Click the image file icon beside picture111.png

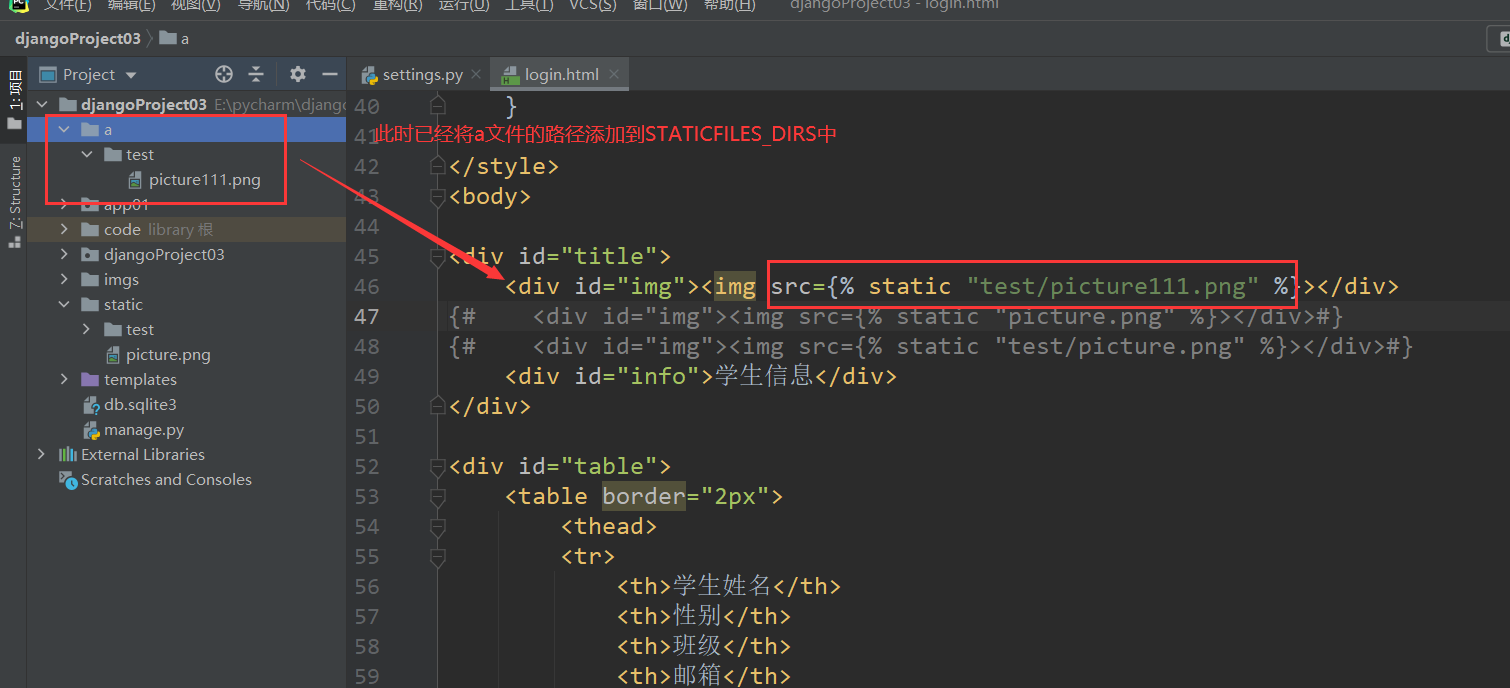(135, 180)
